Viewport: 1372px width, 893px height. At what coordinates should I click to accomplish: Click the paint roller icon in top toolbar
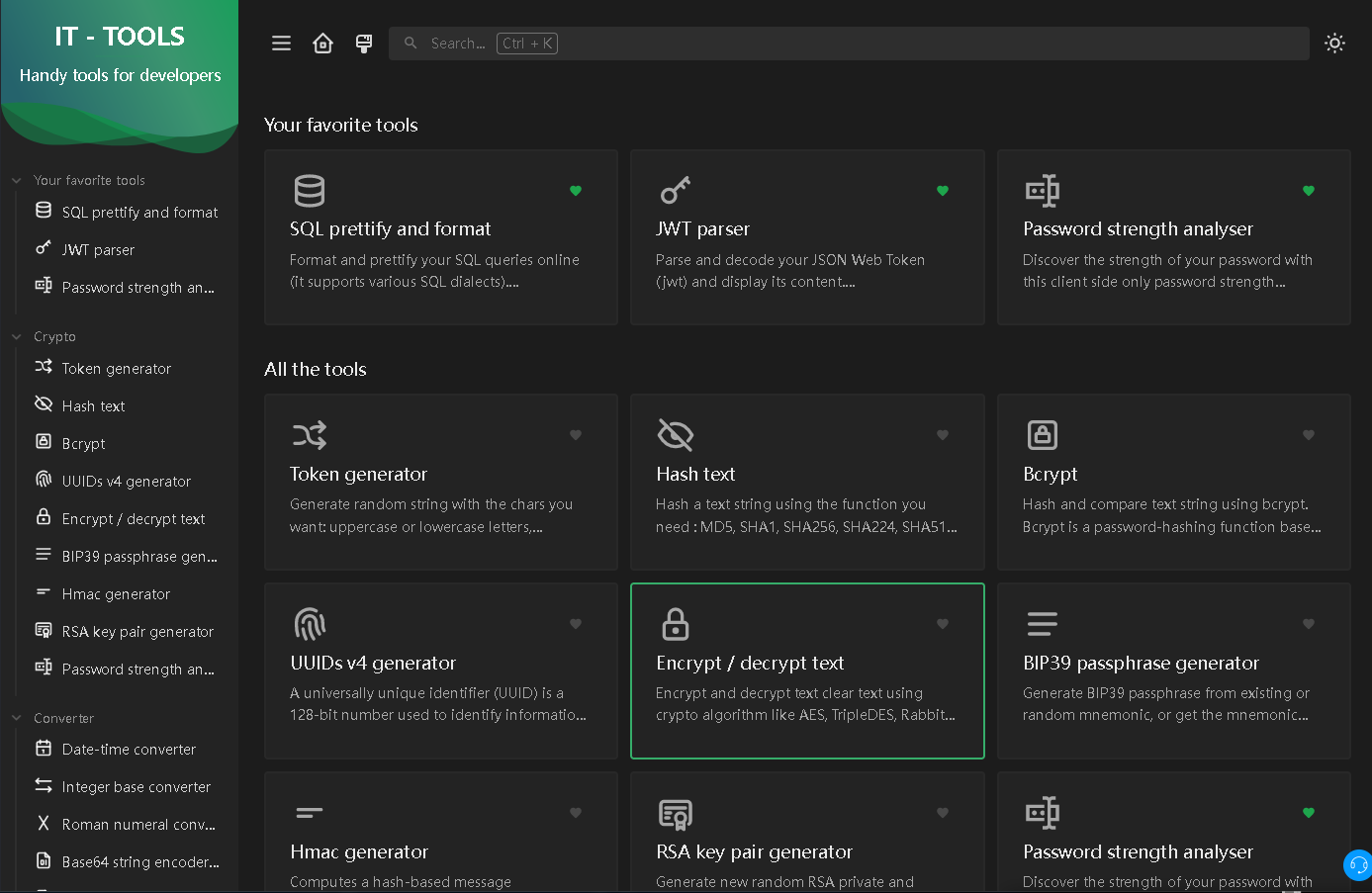364,44
